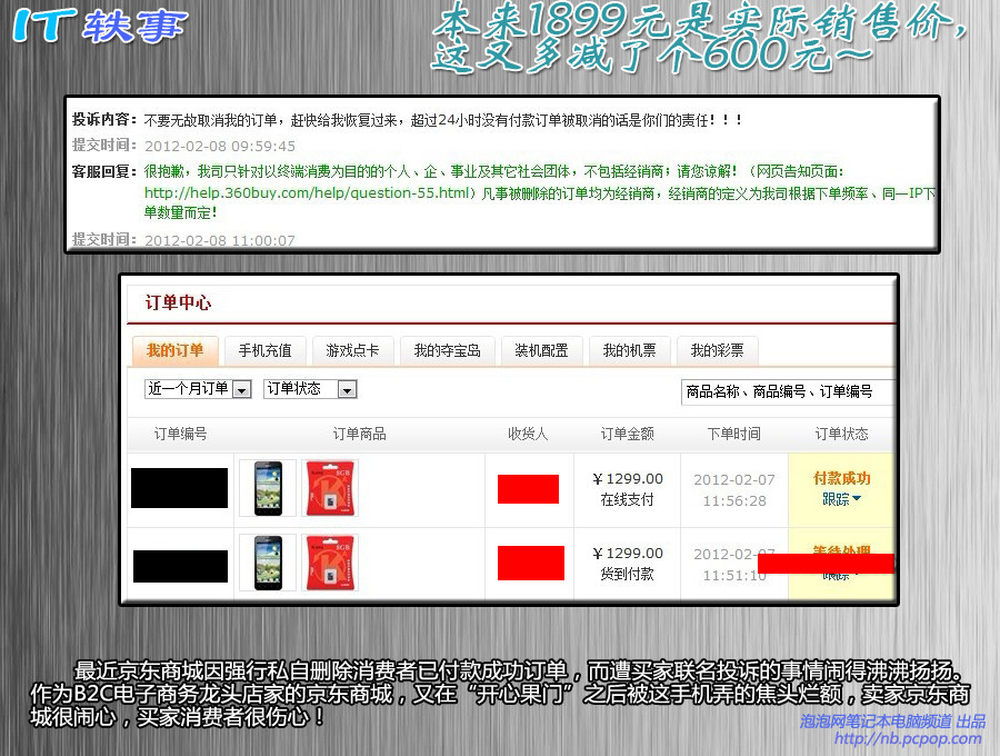Click the 在线支付 payment method text
The height and width of the screenshot is (756, 1000).
point(628,500)
